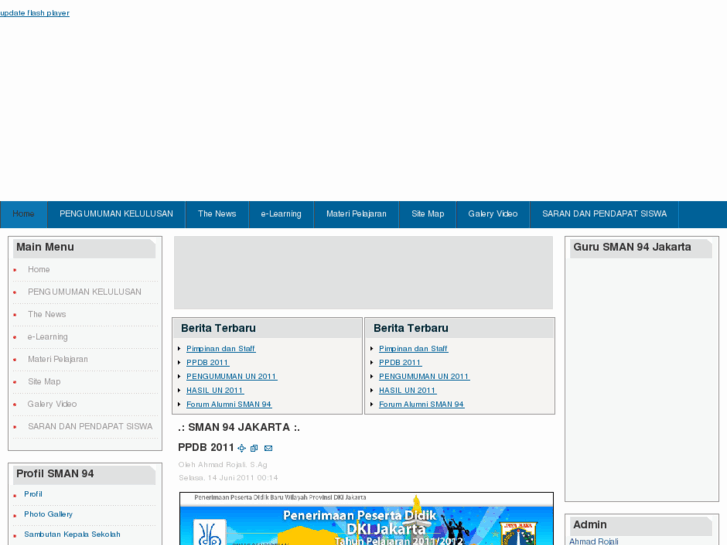Click the Guru SMAN 94 Jakarta panel heading

(632, 247)
